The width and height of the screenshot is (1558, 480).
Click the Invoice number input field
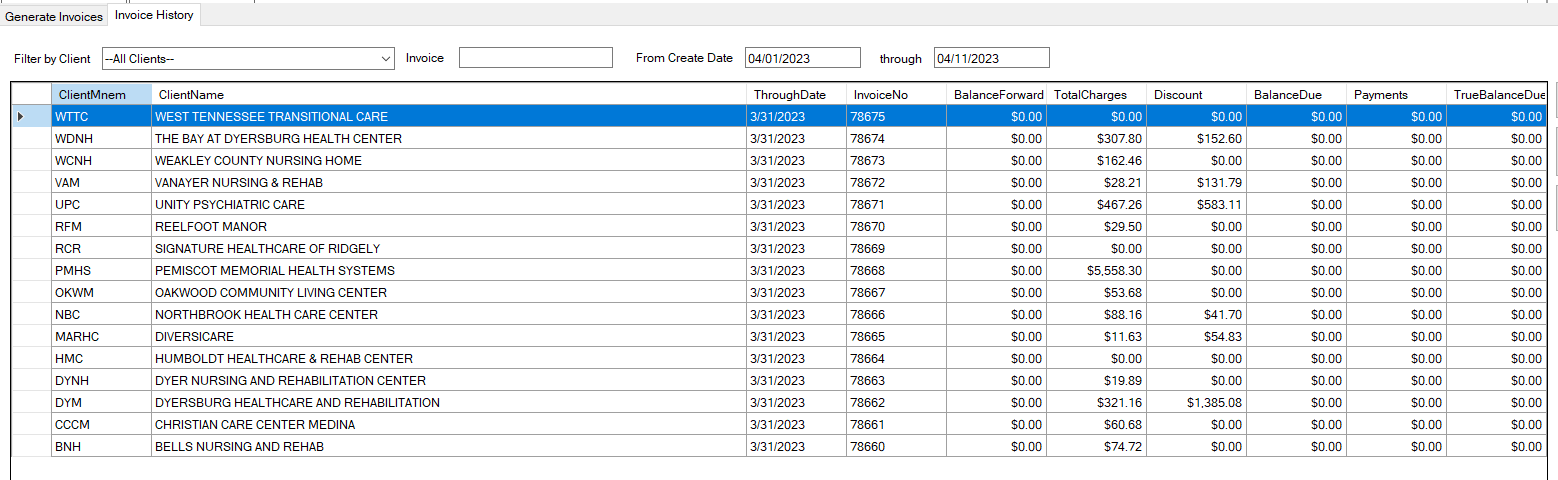535,59
